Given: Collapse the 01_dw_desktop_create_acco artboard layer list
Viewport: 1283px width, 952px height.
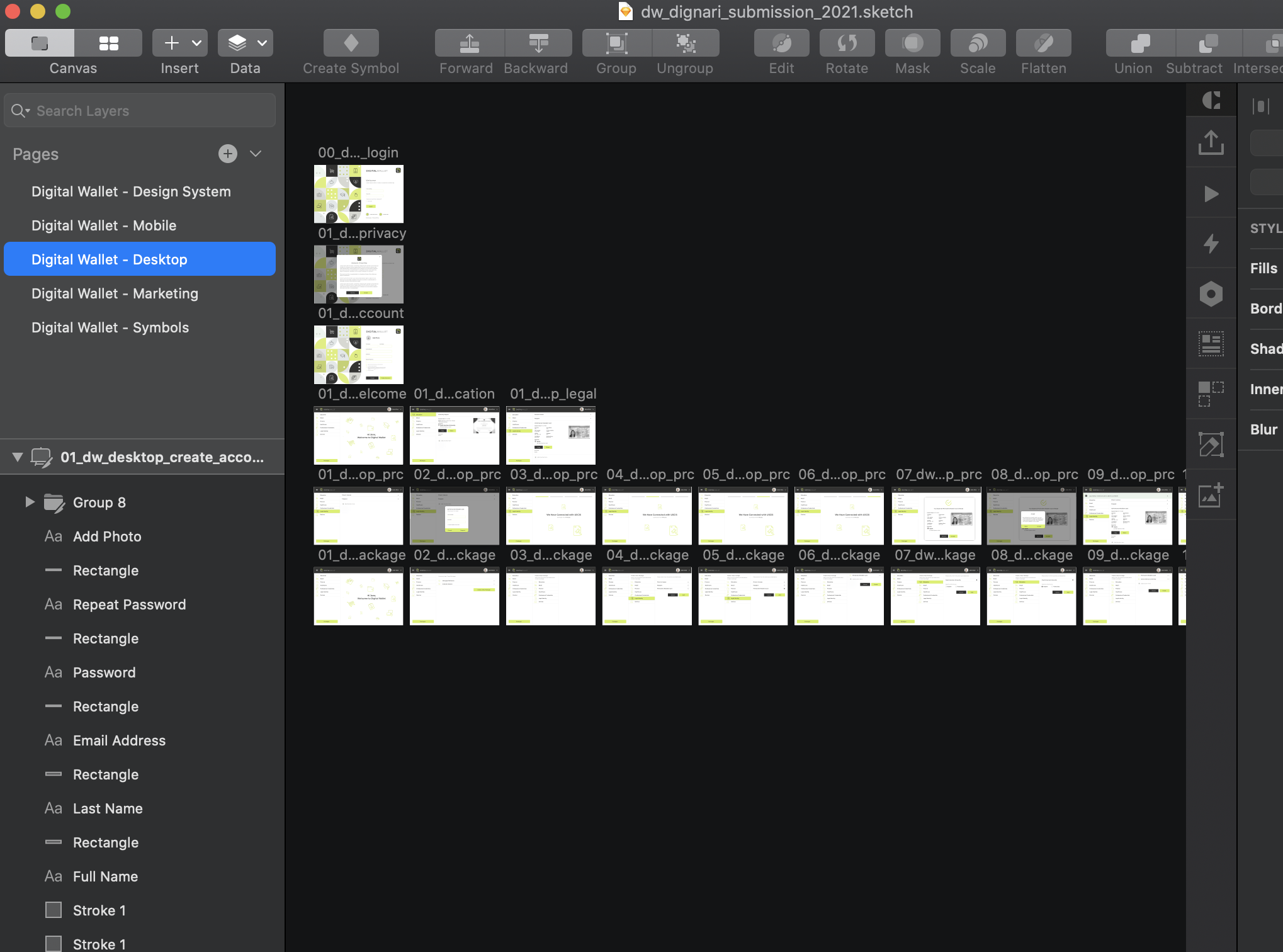Looking at the screenshot, I should tap(18, 457).
